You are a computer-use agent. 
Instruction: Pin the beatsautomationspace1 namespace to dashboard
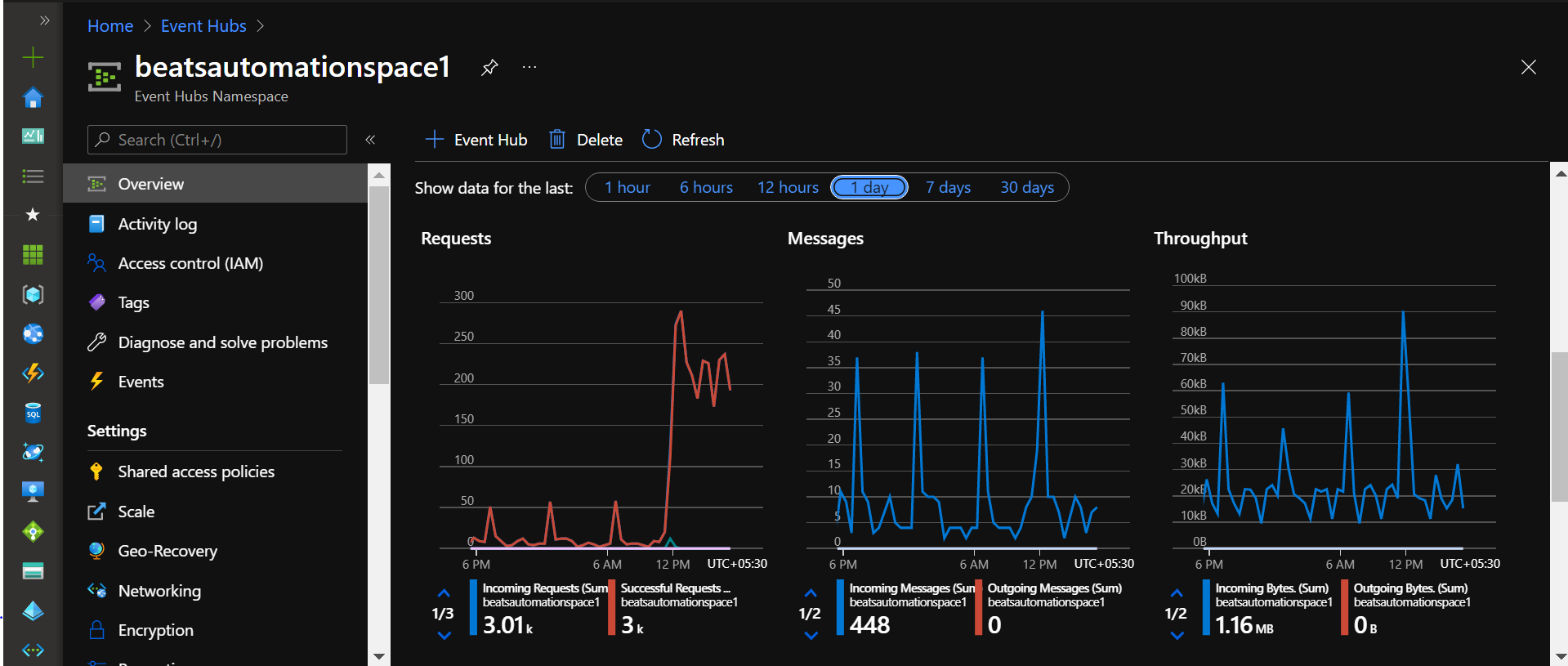coord(489,67)
